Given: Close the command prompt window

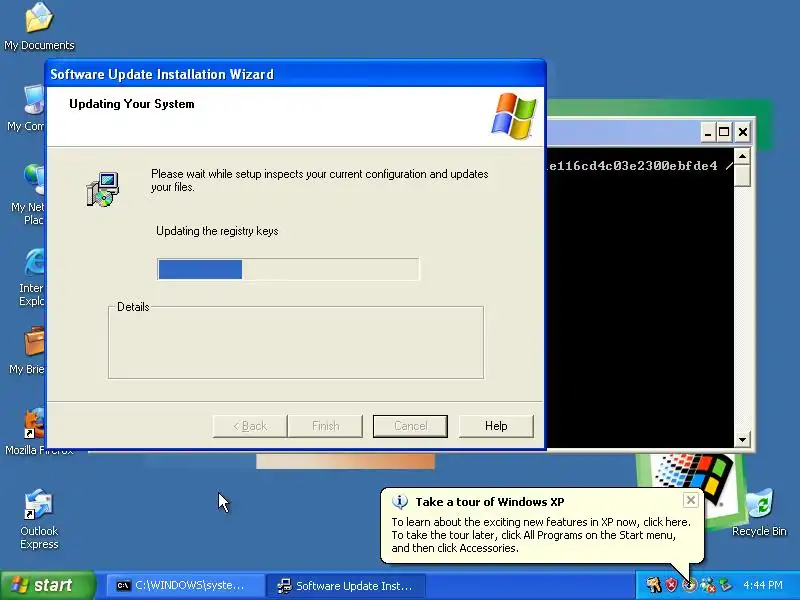Looking at the screenshot, I should pyautogui.click(x=743, y=133).
